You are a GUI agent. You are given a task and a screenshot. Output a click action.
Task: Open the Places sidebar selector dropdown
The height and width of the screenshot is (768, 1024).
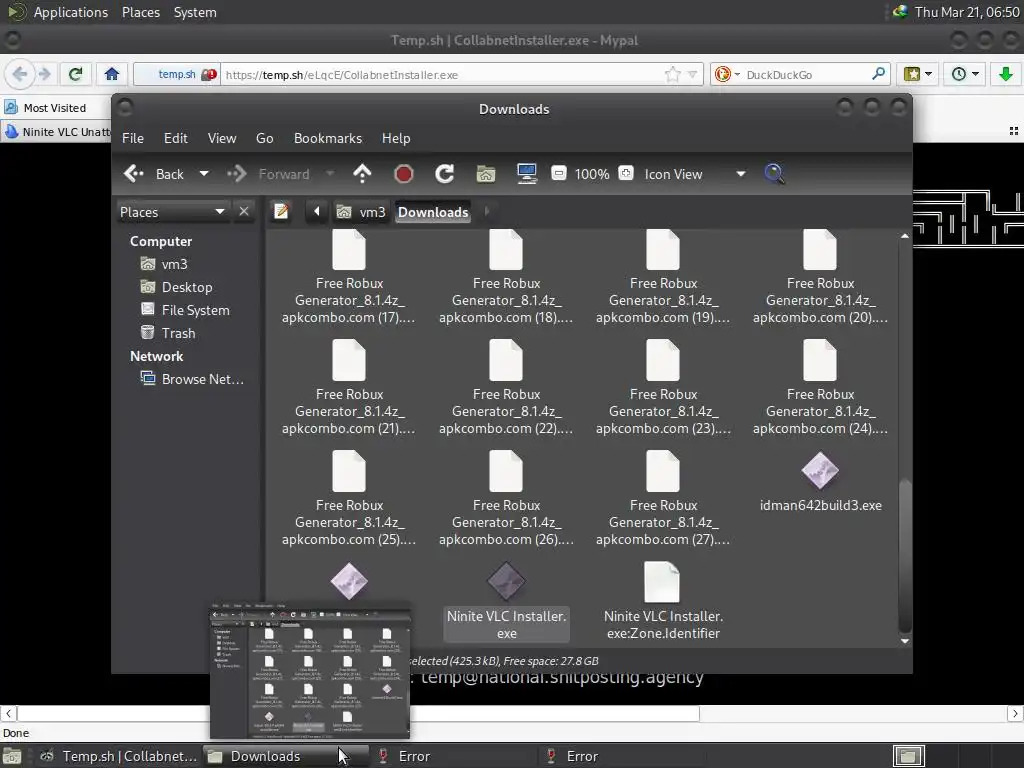pos(172,212)
